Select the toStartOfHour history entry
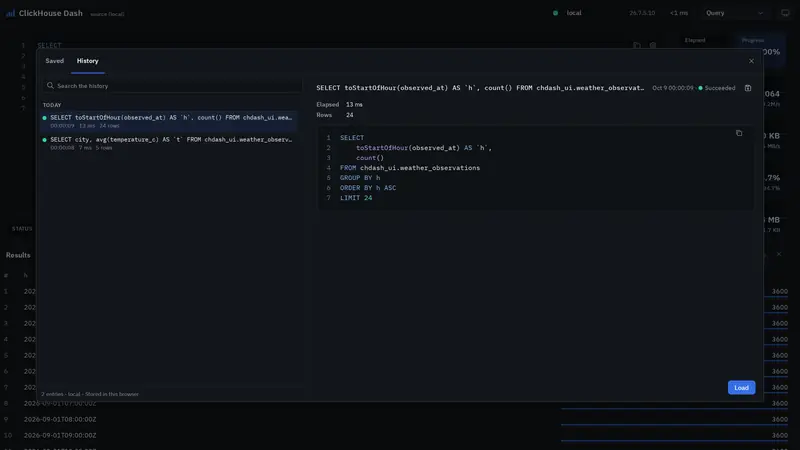 [x=169, y=121]
